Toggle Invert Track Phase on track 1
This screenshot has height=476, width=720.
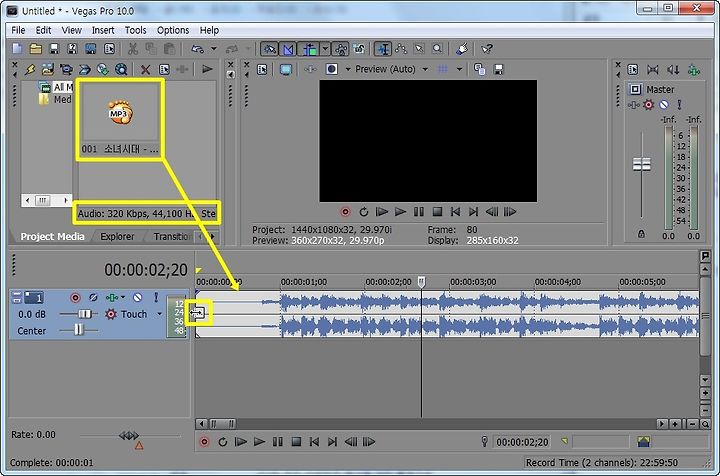(x=93, y=298)
